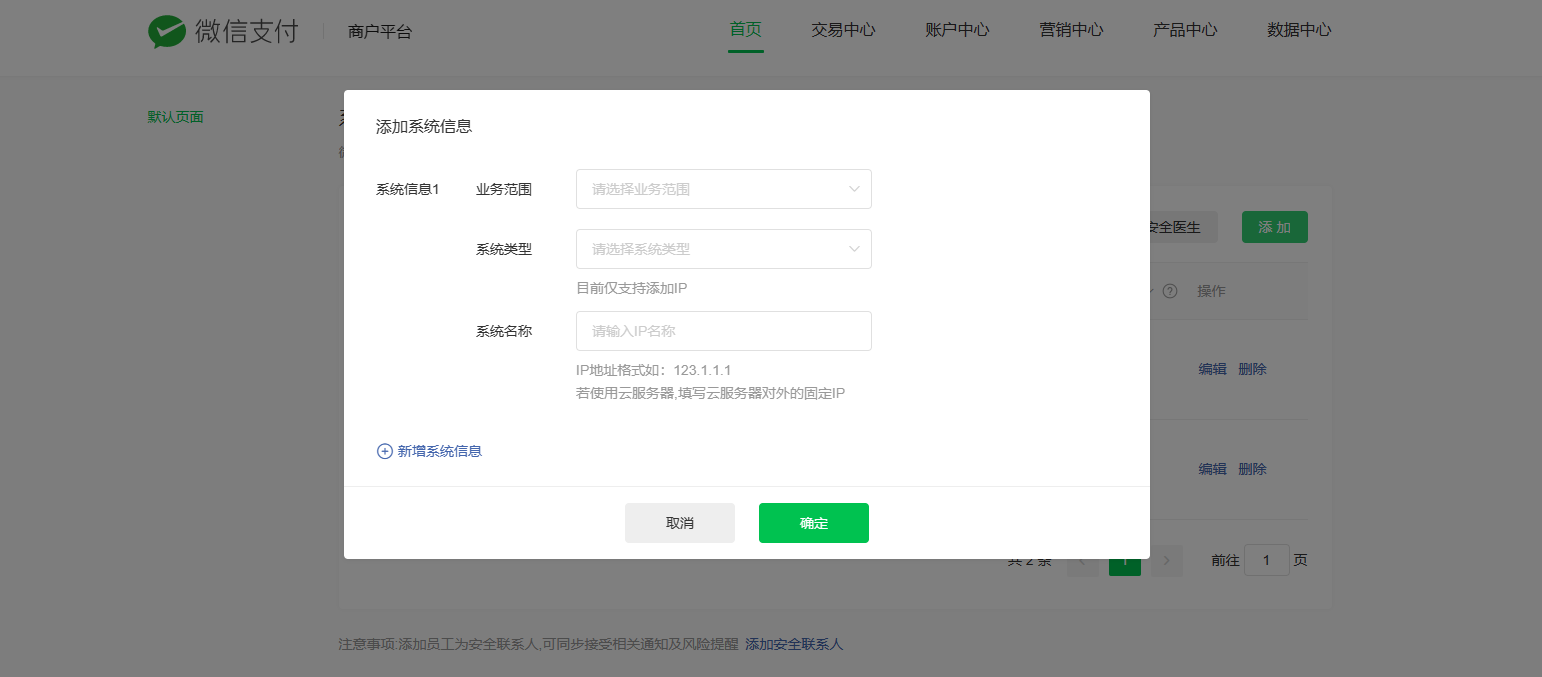Click 编辑 in the first table row

(1212, 369)
